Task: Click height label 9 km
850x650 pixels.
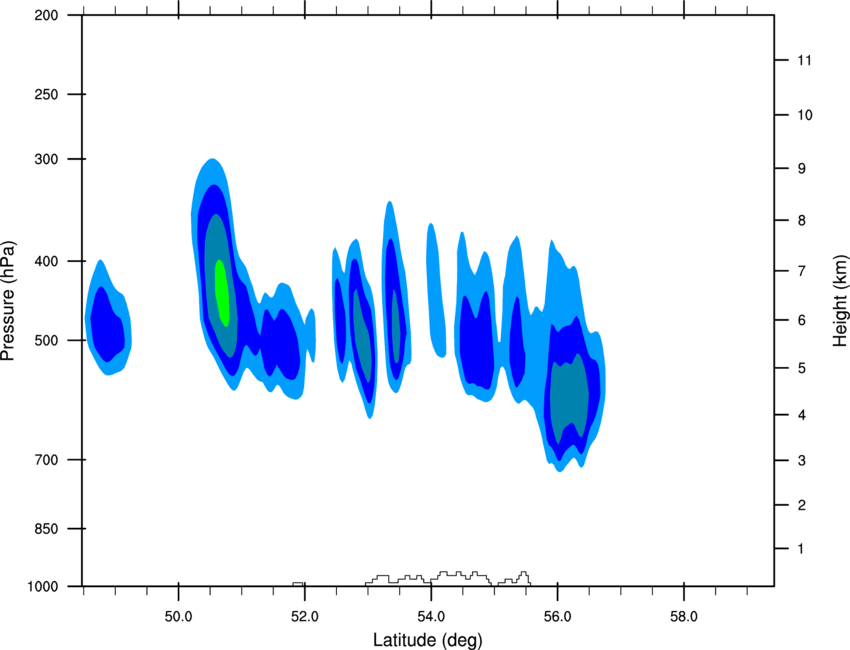Action: 802,169
